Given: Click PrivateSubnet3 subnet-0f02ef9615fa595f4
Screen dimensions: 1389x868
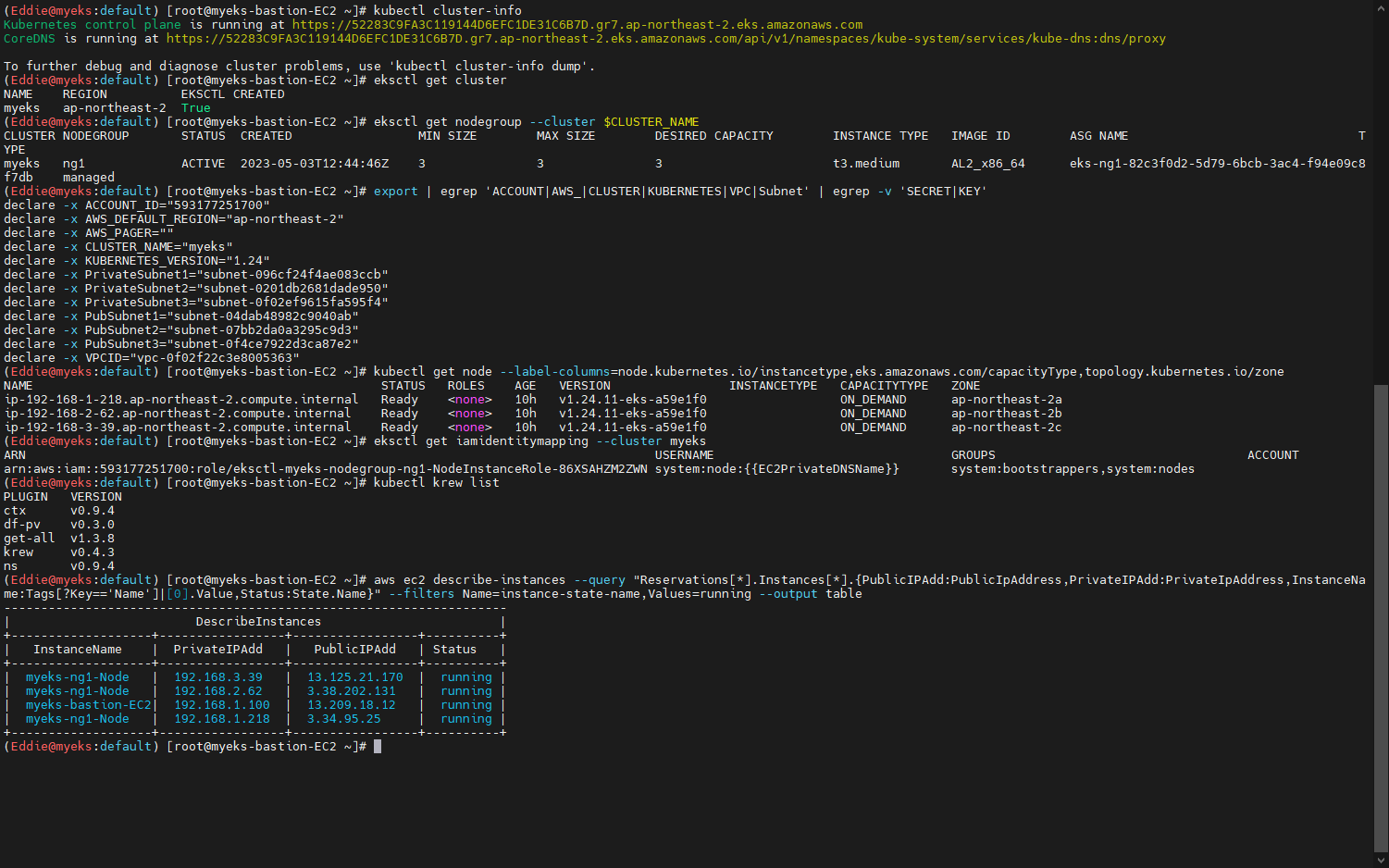Looking at the screenshot, I should point(292,303).
